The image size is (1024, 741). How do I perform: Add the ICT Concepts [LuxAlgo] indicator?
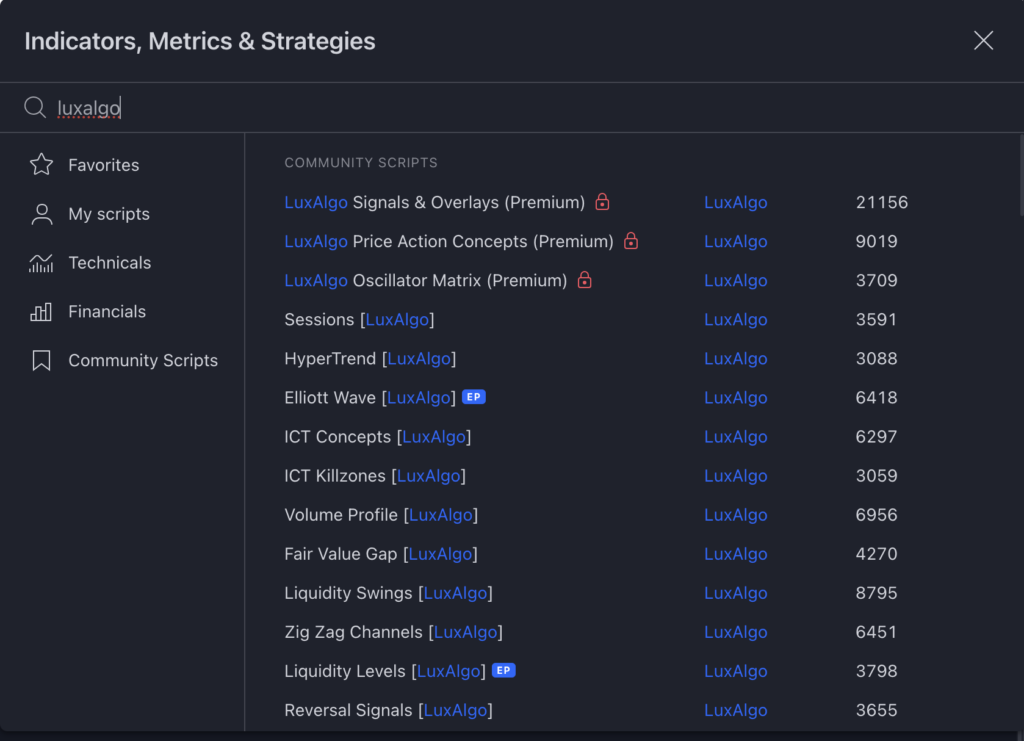tap(377, 437)
